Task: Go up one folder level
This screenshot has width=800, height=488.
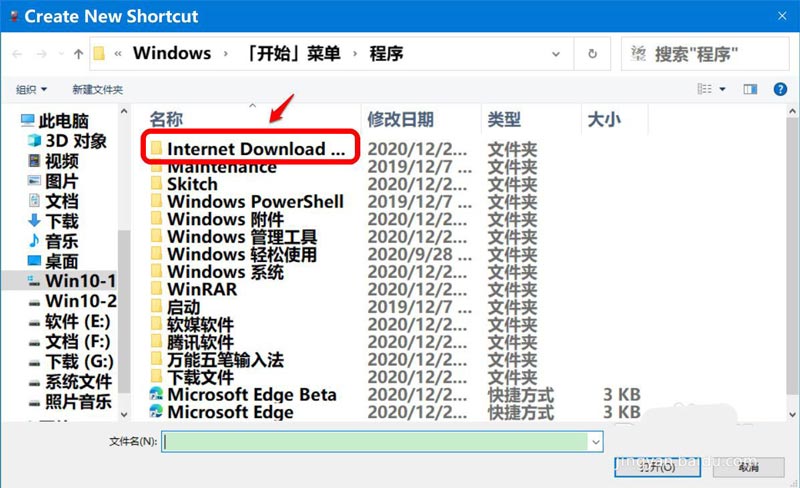Action: click(x=78, y=54)
